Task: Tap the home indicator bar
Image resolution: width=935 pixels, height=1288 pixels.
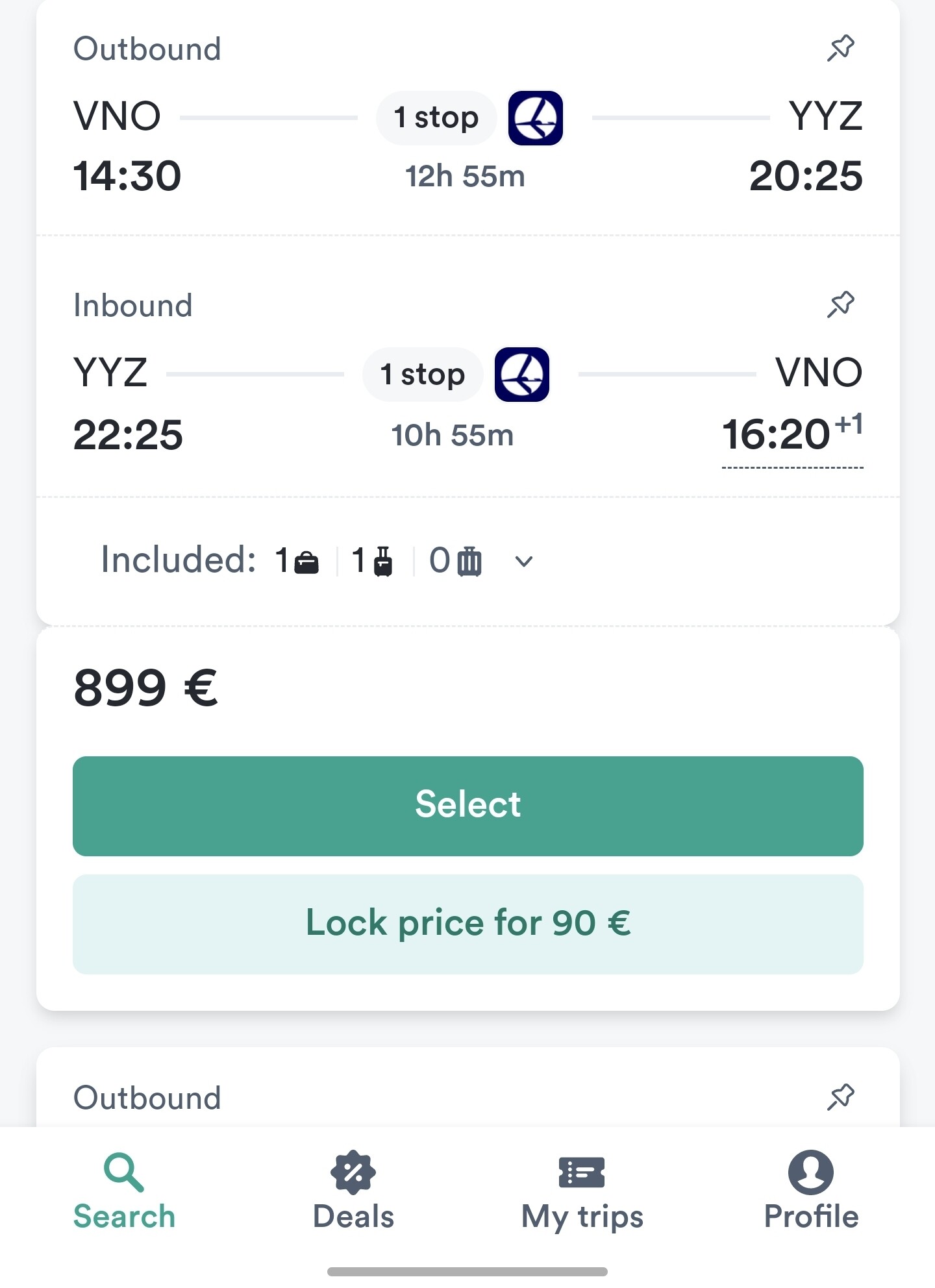Action: point(467,1271)
